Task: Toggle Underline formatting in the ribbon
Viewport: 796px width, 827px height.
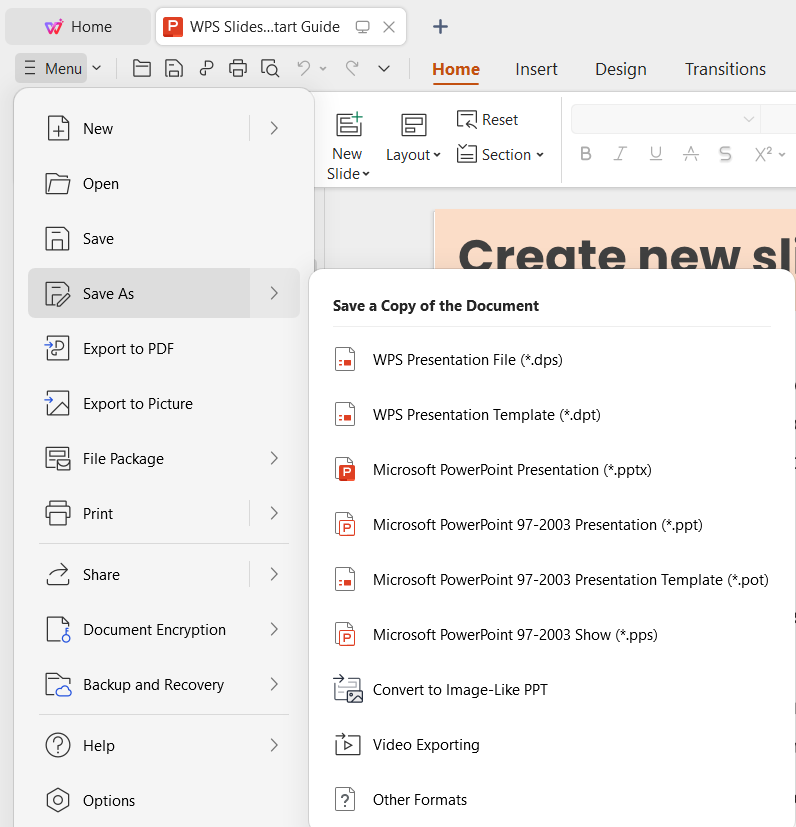Action: pyautogui.click(x=655, y=154)
